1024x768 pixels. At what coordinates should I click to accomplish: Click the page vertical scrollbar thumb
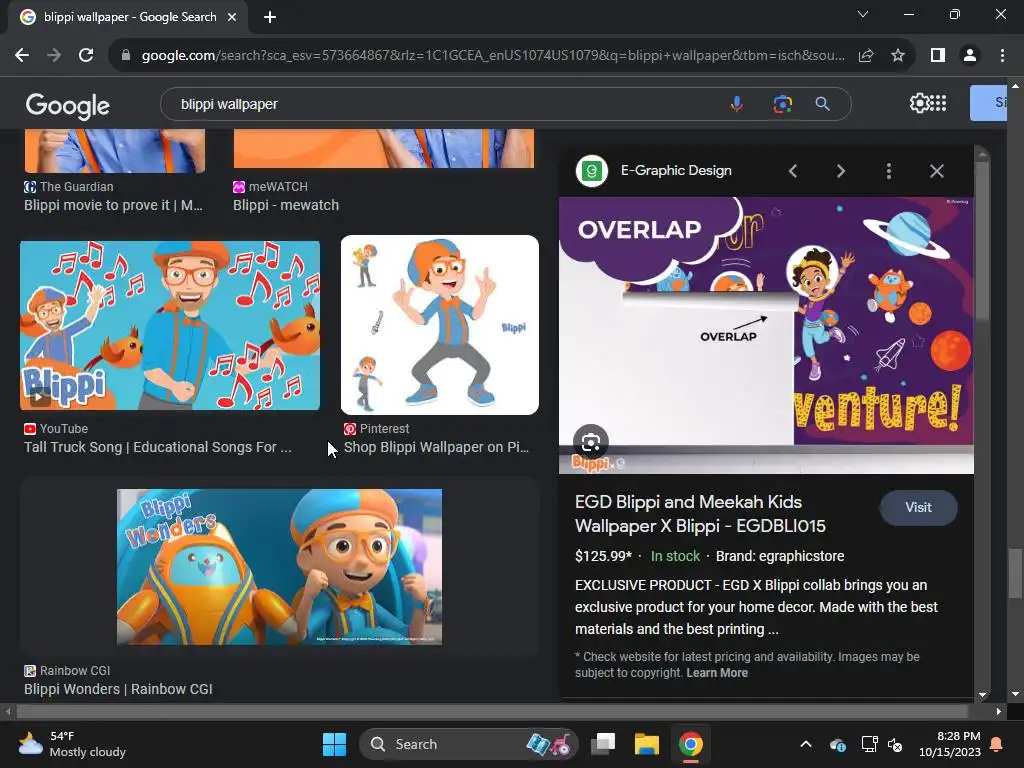tap(1014, 573)
